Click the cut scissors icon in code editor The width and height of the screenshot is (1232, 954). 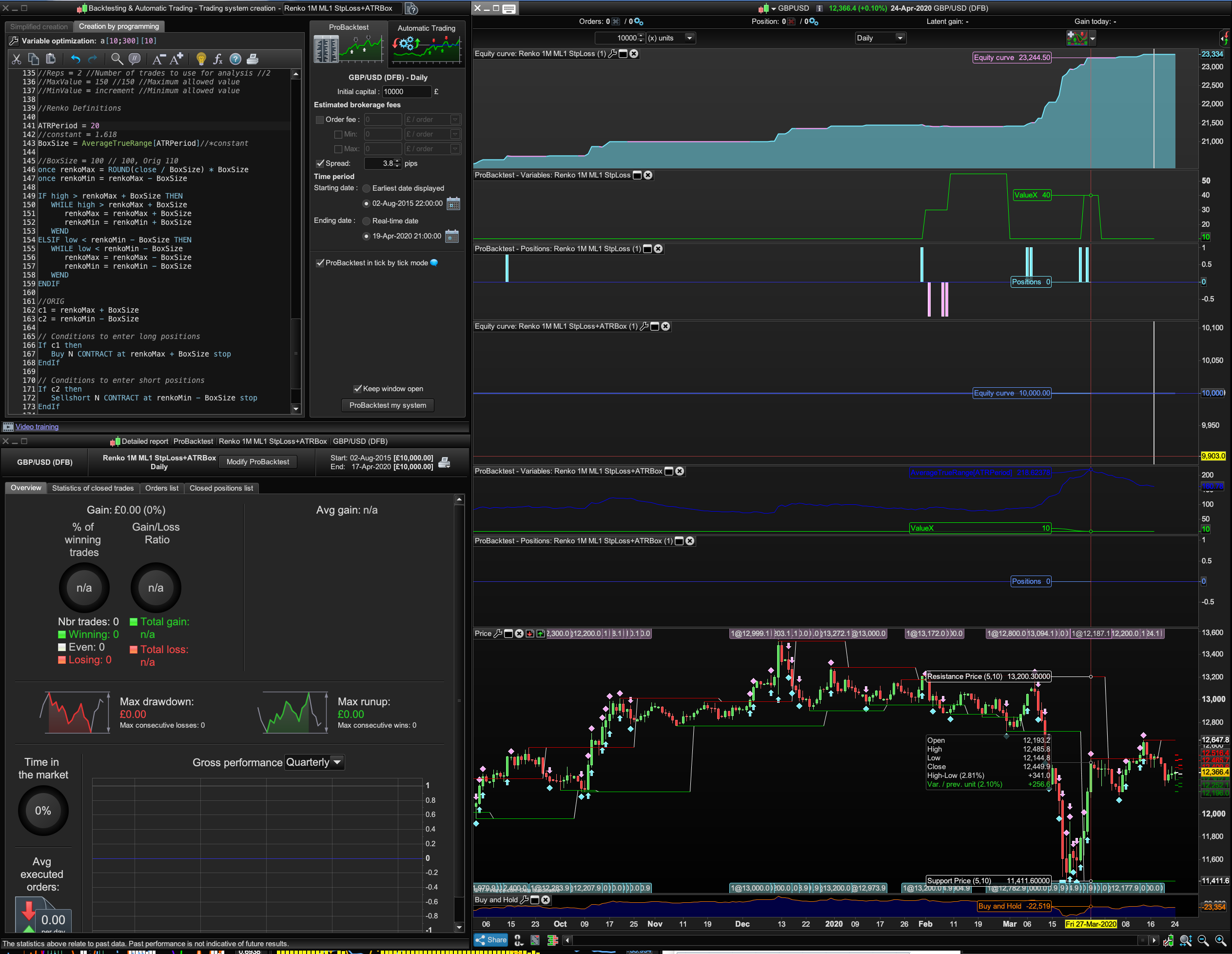click(x=17, y=59)
